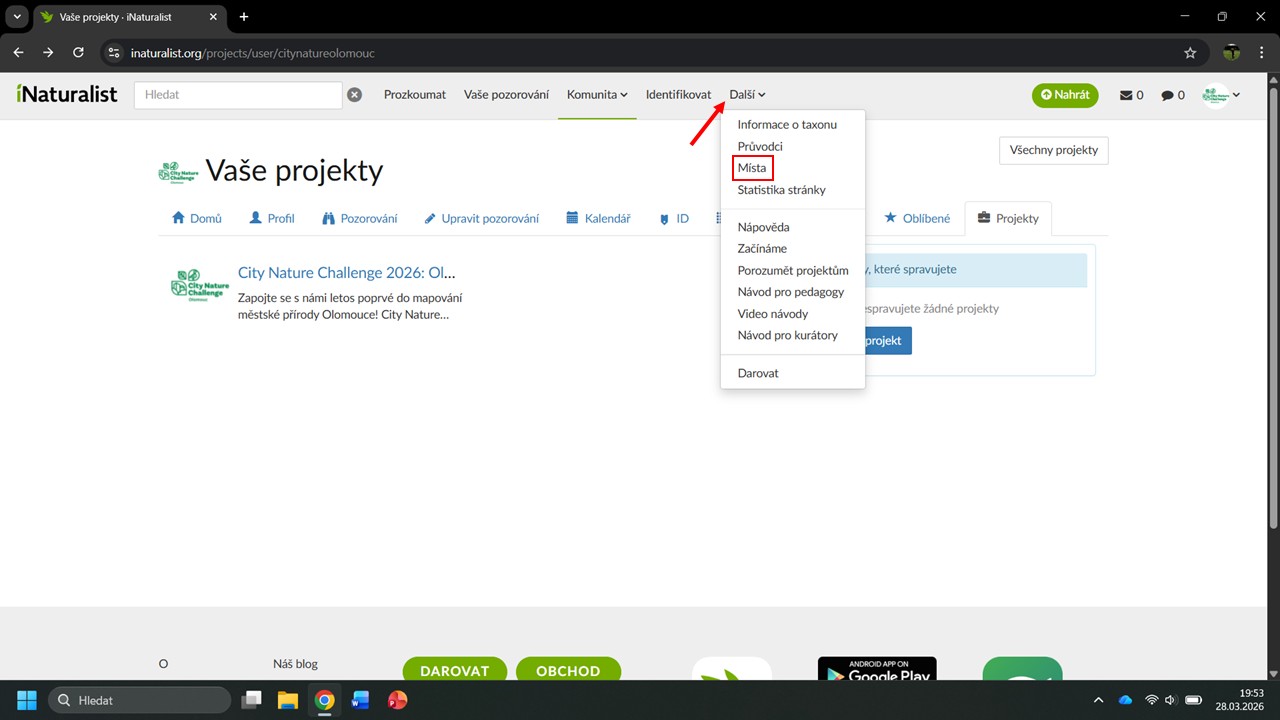This screenshot has height=720, width=1280.
Task: Open File Explorer from taskbar
Action: [288, 700]
